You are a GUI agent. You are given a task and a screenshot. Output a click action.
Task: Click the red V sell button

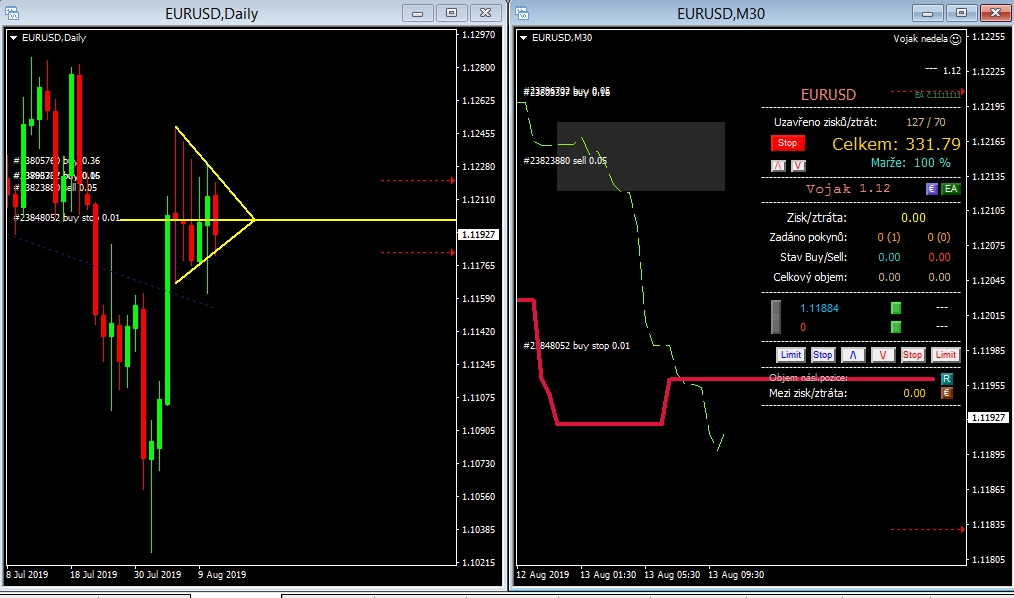click(x=883, y=354)
